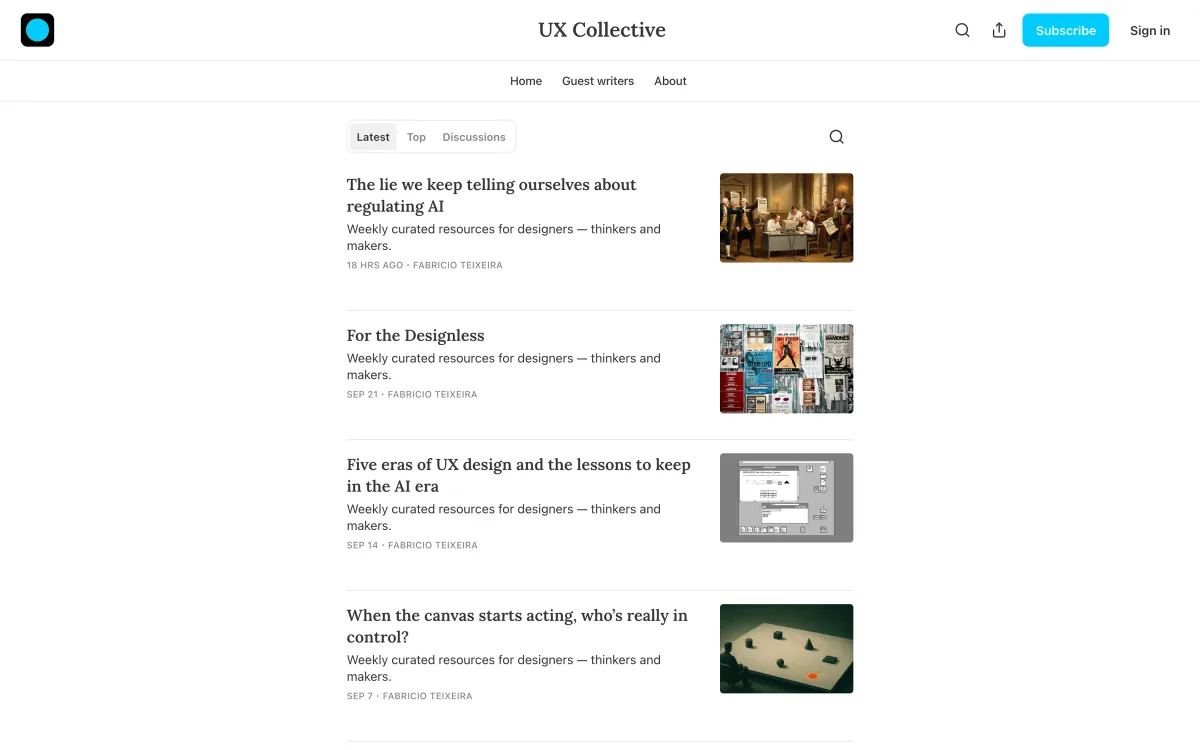
Task: Click the painting thumbnail of the AI regulation post
Action: coord(786,218)
